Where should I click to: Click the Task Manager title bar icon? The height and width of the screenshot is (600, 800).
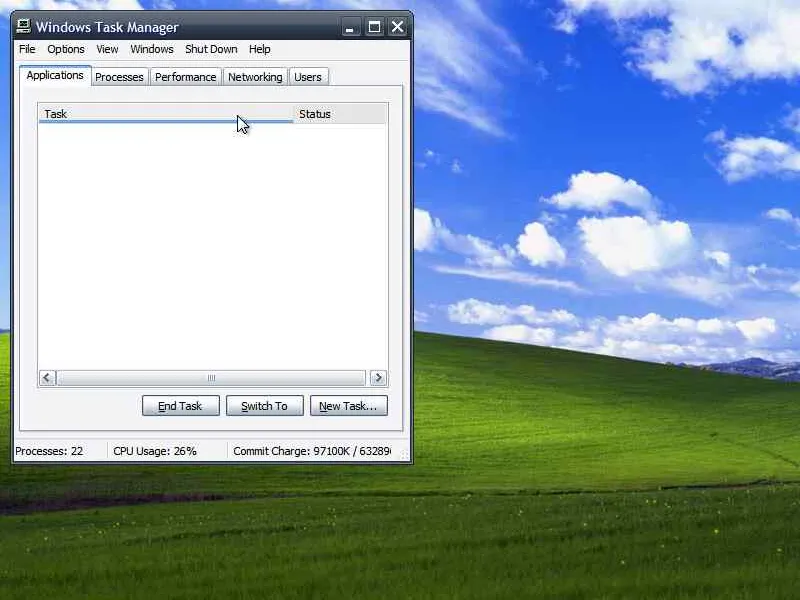pyautogui.click(x=23, y=26)
